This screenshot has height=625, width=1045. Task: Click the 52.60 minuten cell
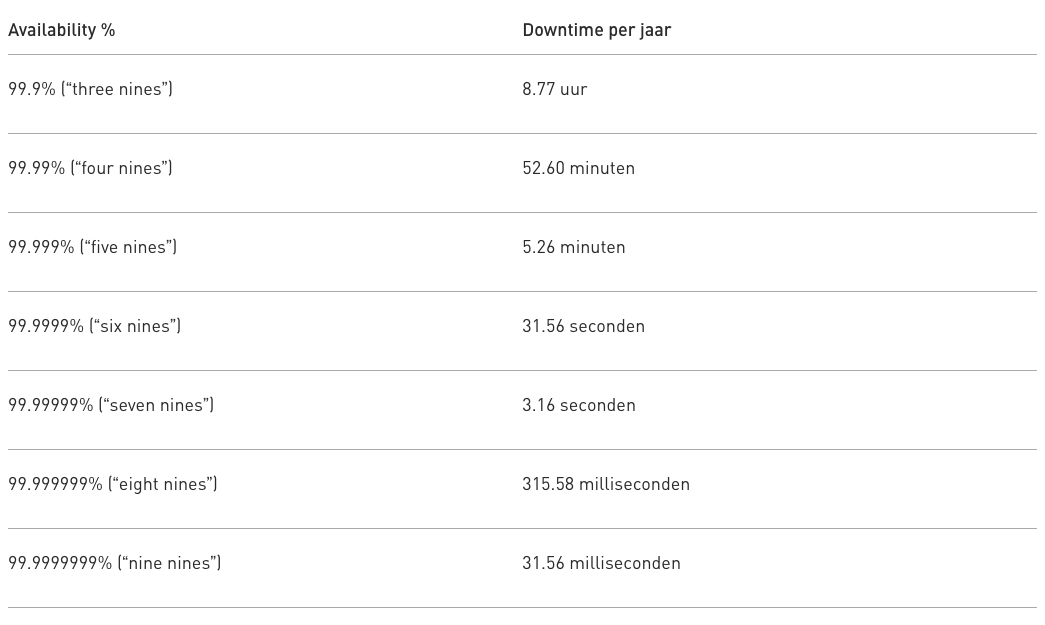(578, 168)
